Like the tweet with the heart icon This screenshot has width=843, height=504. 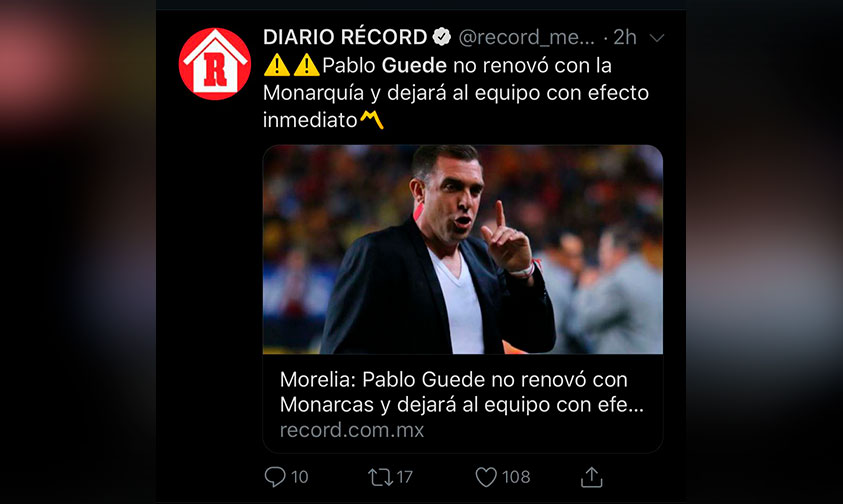(486, 477)
